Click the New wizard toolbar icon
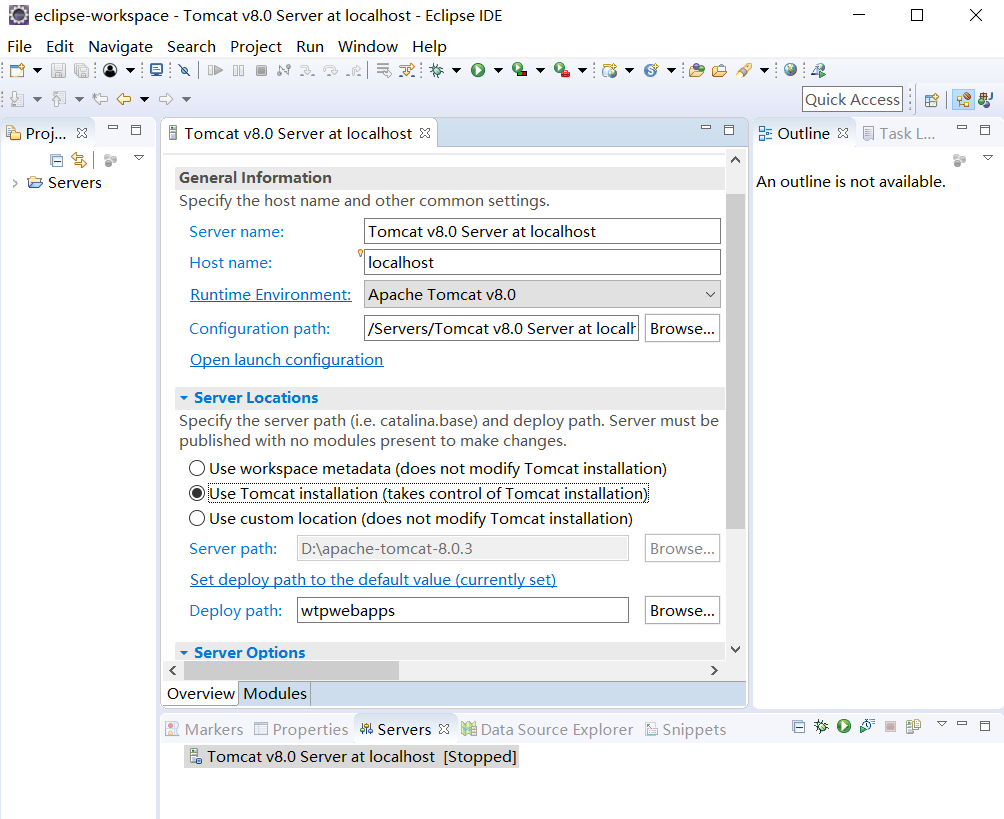The image size is (1004, 819). click(17, 70)
